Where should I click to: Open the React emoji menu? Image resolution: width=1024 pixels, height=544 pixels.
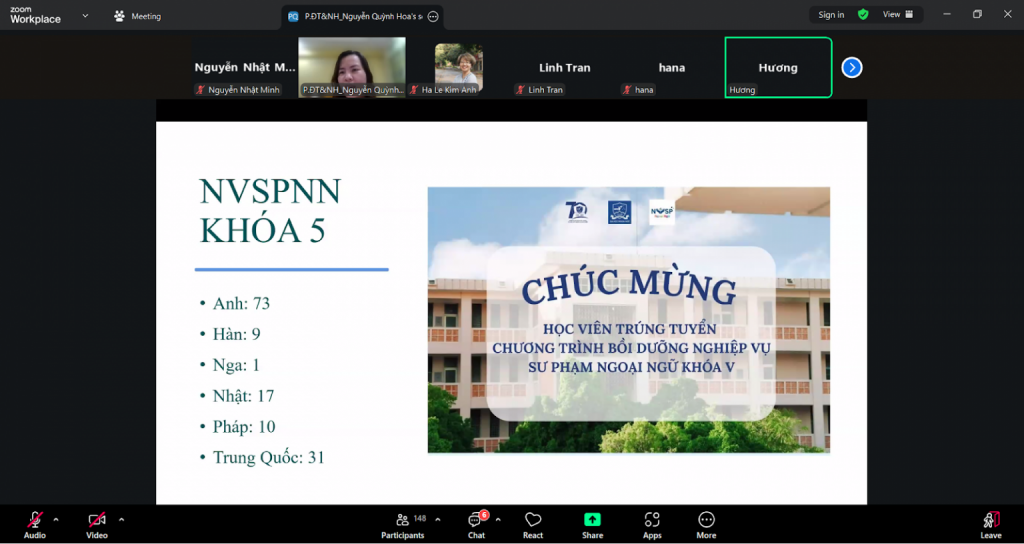click(x=533, y=523)
